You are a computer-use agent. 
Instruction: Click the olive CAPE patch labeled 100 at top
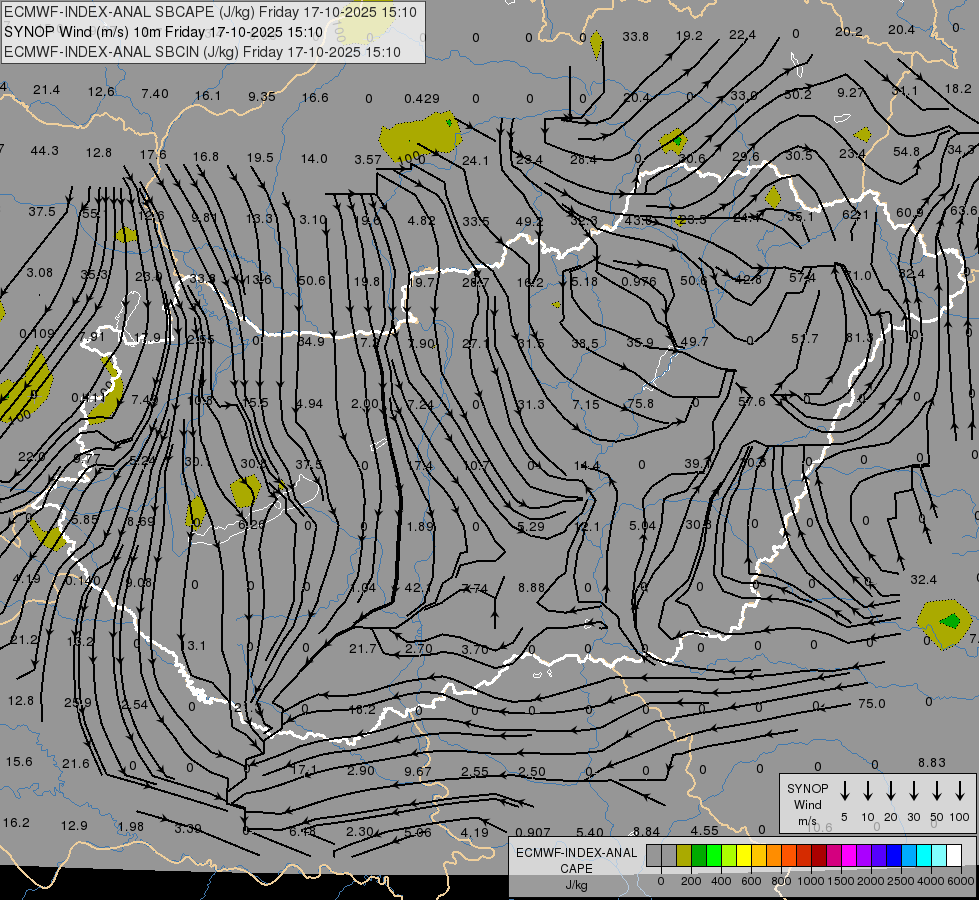pos(420,136)
